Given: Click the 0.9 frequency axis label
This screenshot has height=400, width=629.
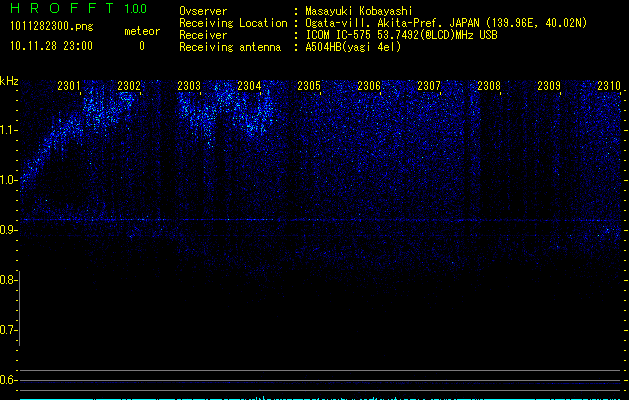Looking at the screenshot, I should pos(8,230).
